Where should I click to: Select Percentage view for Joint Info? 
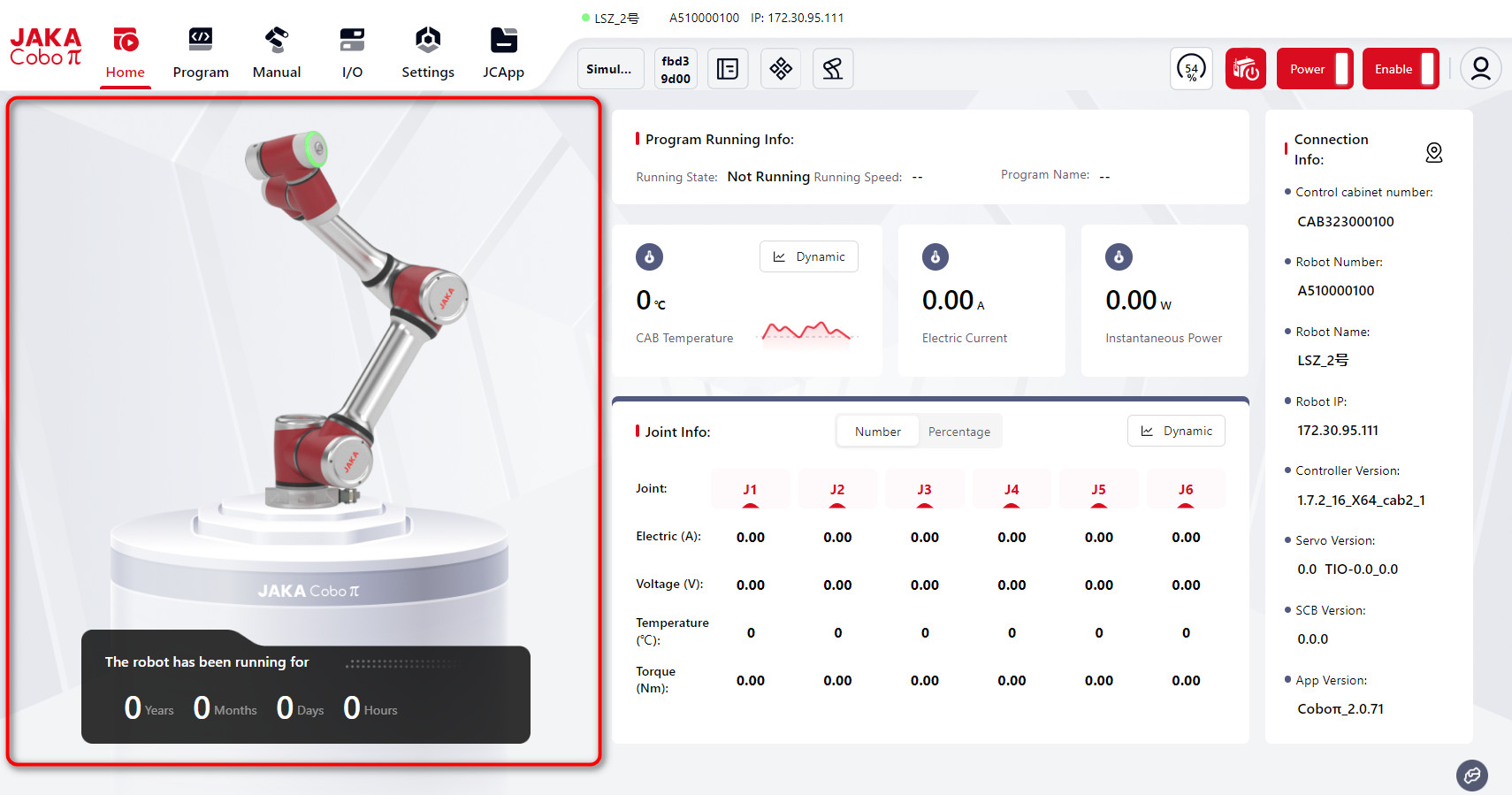pyautogui.click(x=958, y=432)
